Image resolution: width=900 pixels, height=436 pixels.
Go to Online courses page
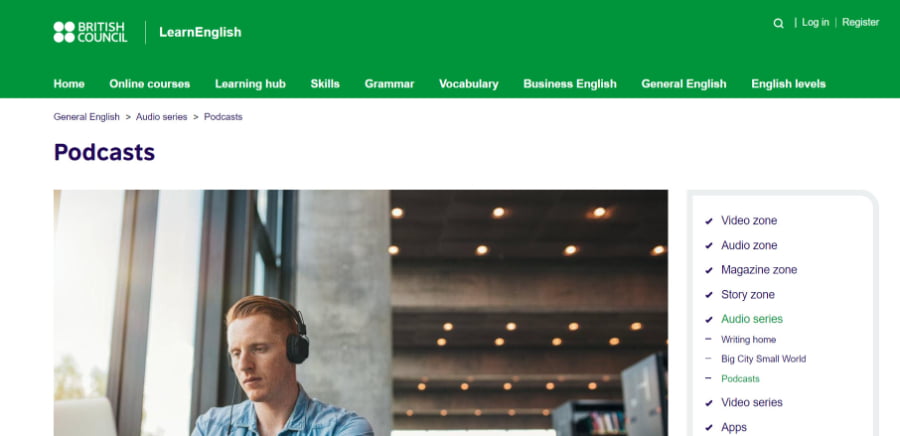point(149,84)
